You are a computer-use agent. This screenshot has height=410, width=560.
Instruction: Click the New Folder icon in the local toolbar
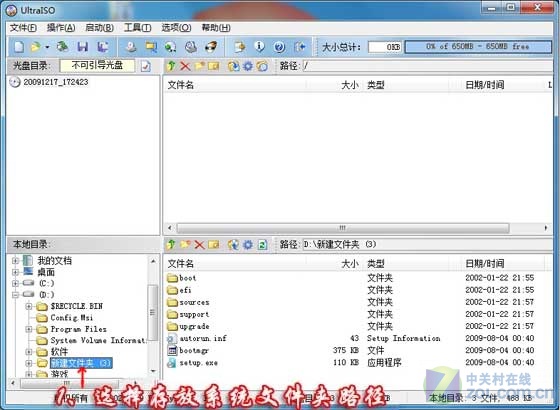coord(185,245)
